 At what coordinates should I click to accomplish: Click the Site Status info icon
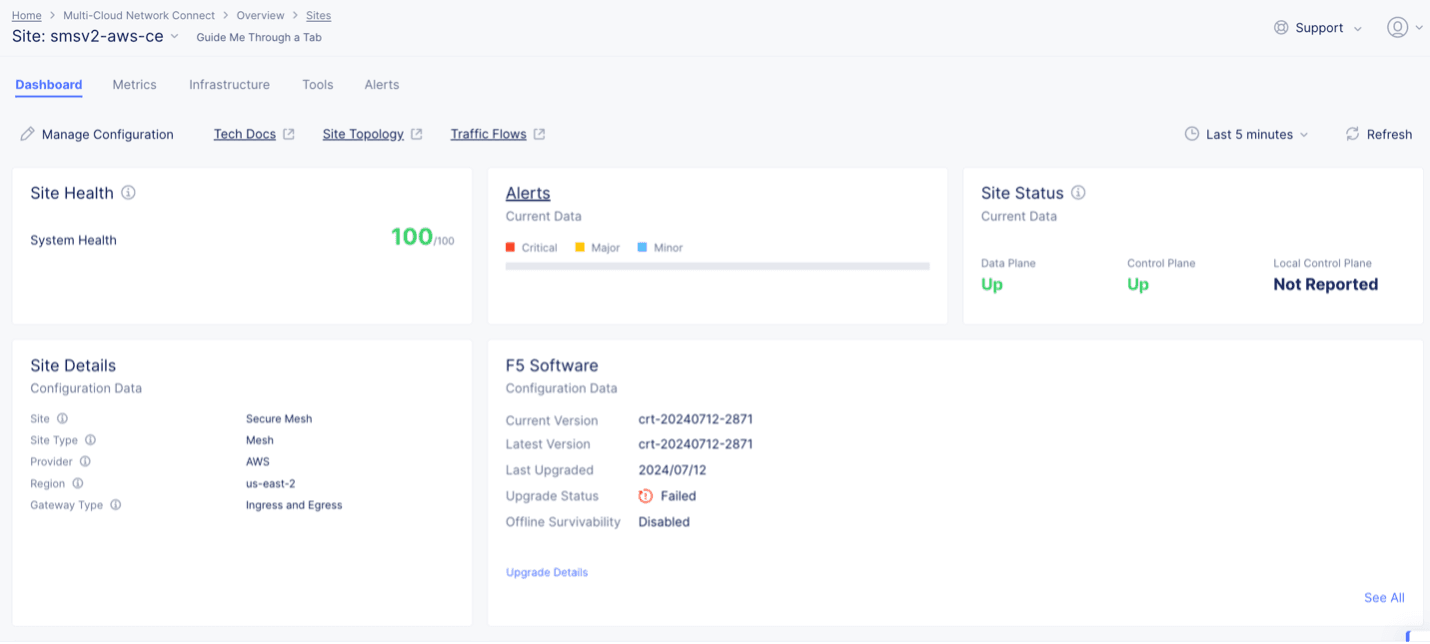[x=1078, y=193]
